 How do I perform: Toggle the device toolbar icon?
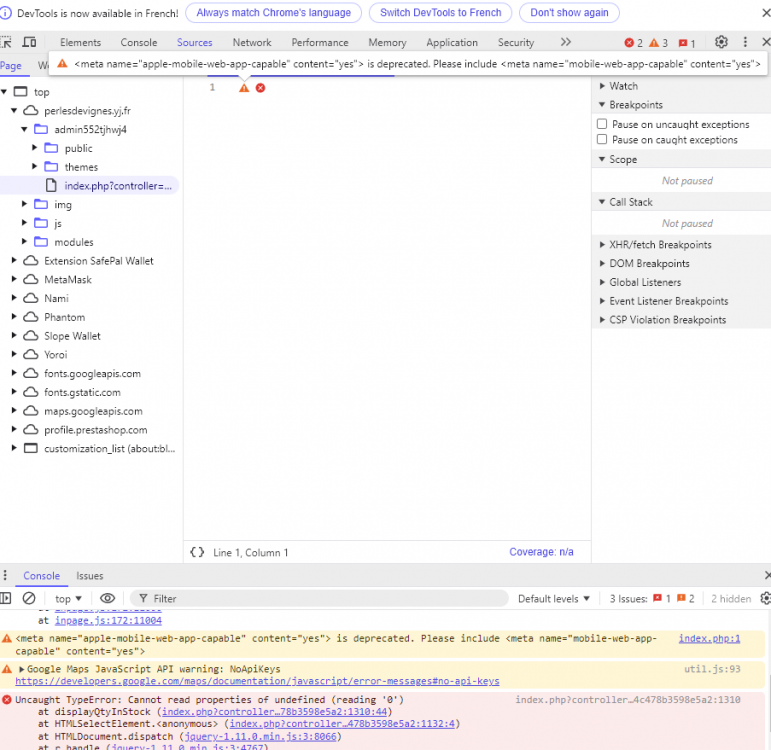(x=30, y=42)
